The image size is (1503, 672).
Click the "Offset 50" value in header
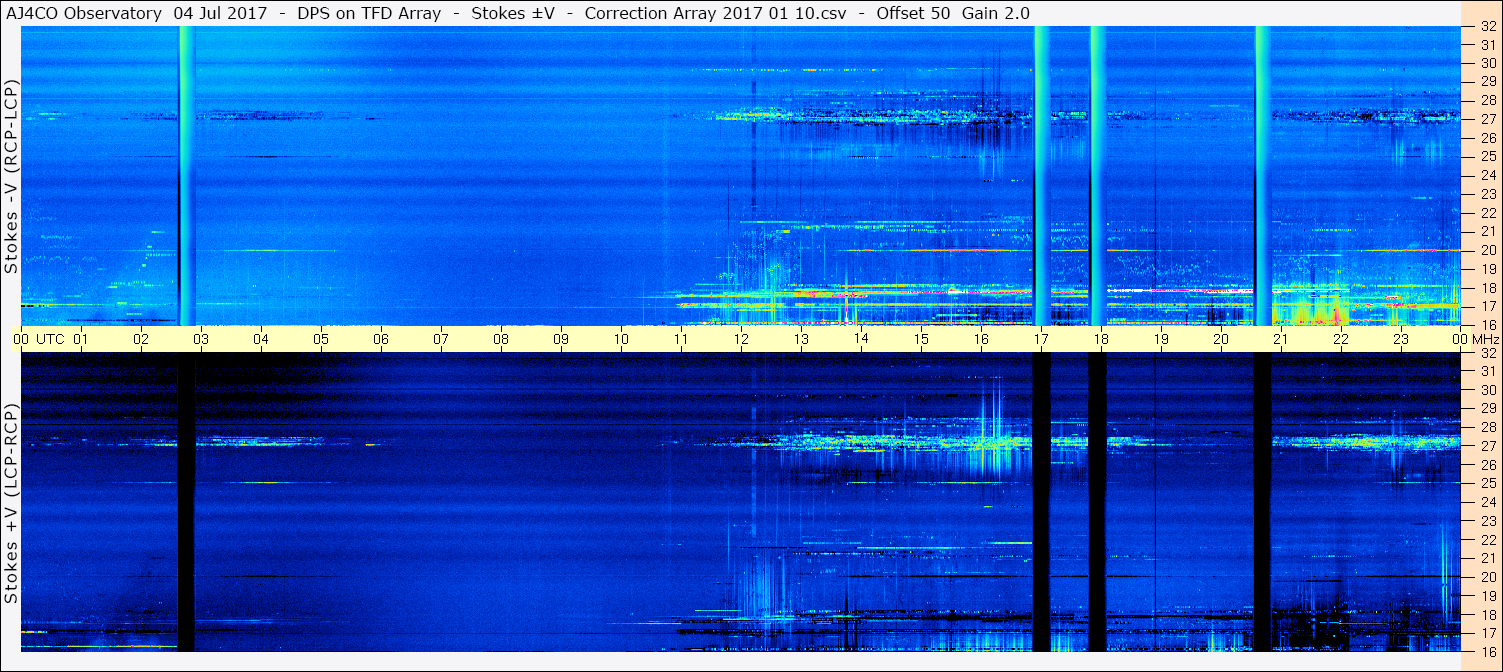coord(912,13)
